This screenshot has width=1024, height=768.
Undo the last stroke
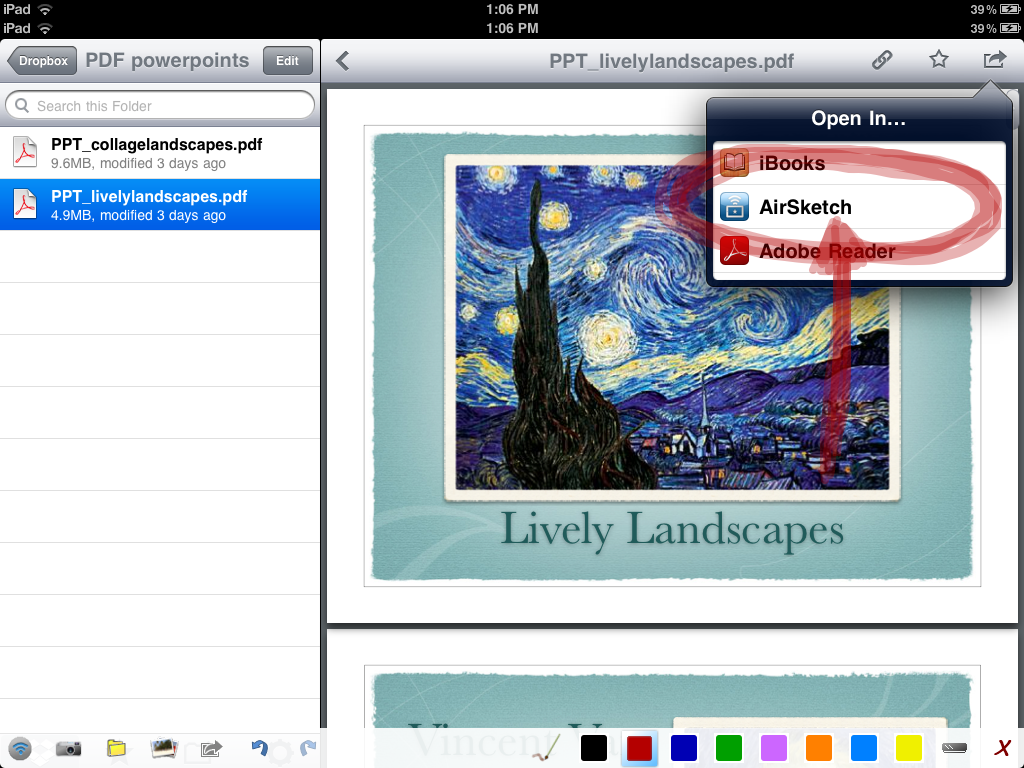(259, 748)
